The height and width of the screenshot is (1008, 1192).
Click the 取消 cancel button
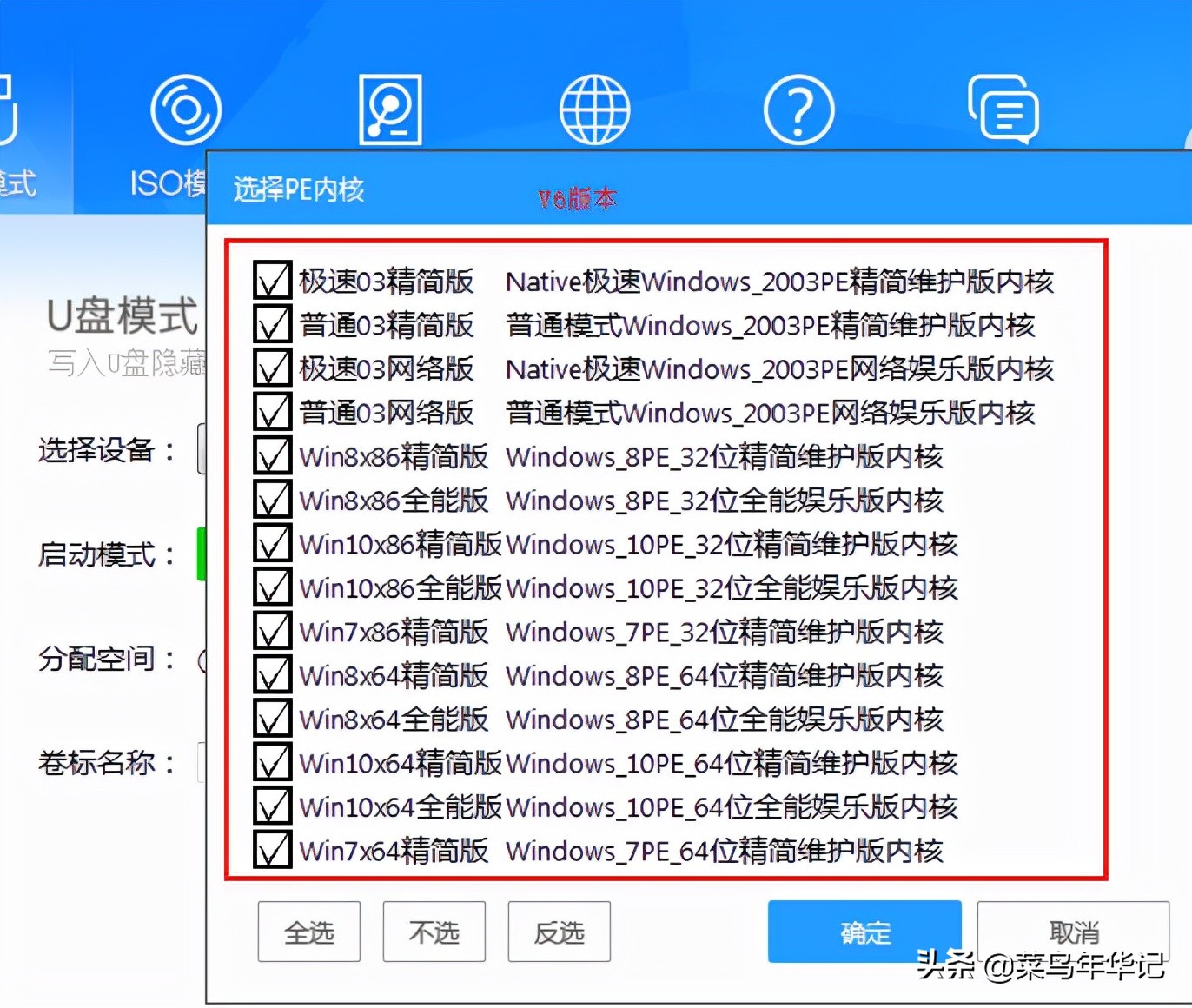(x=1074, y=932)
